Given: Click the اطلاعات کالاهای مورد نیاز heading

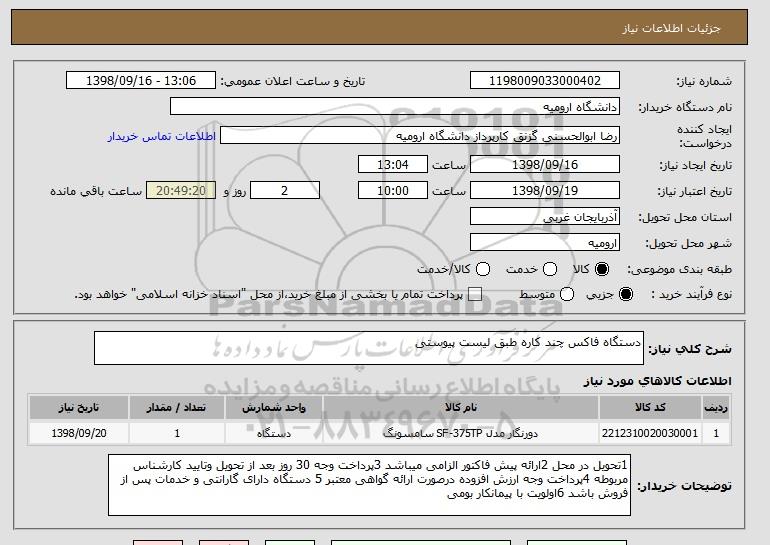Looking at the screenshot, I should [x=658, y=381].
